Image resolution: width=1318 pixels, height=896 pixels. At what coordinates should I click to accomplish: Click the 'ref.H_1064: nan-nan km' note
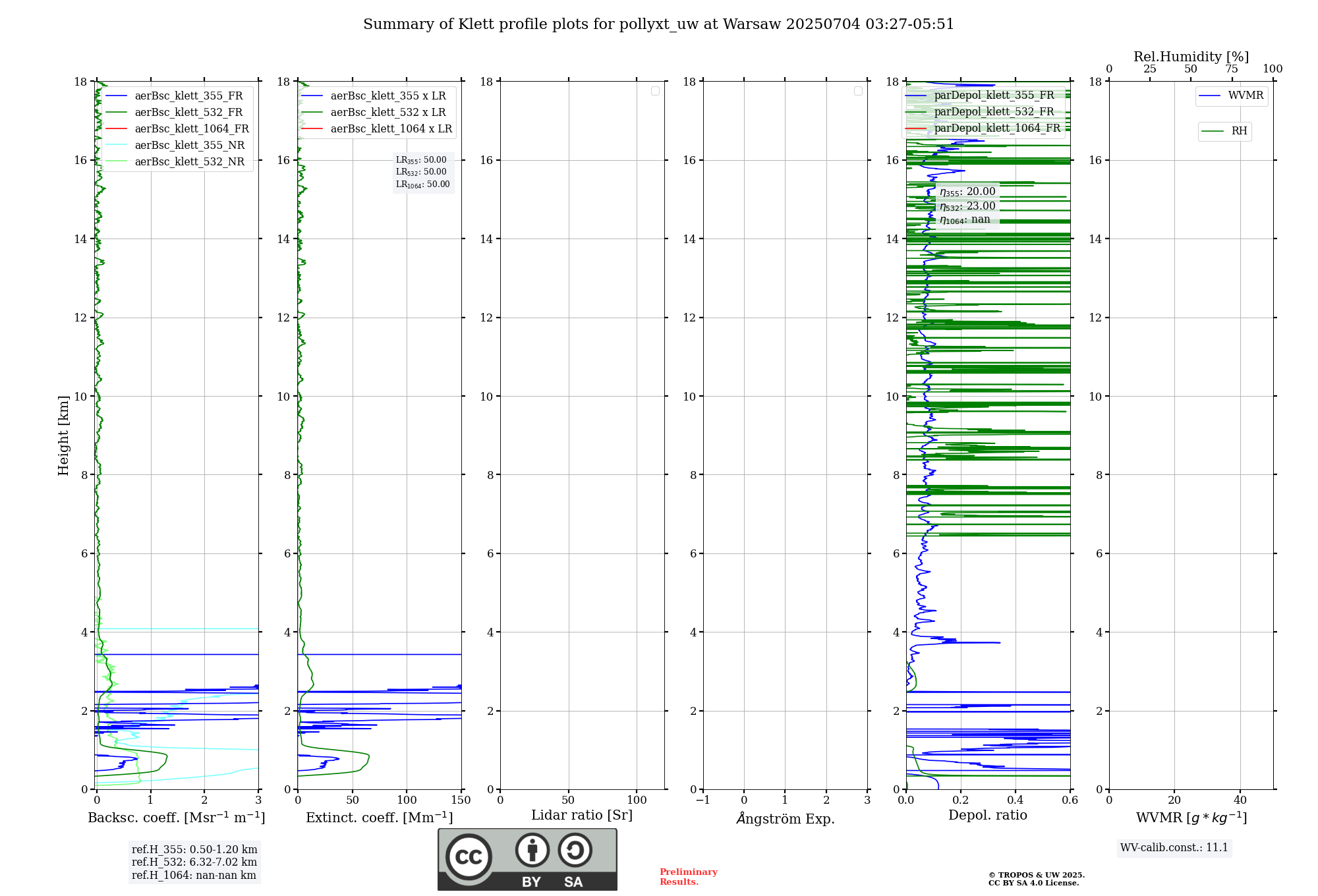[x=194, y=876]
